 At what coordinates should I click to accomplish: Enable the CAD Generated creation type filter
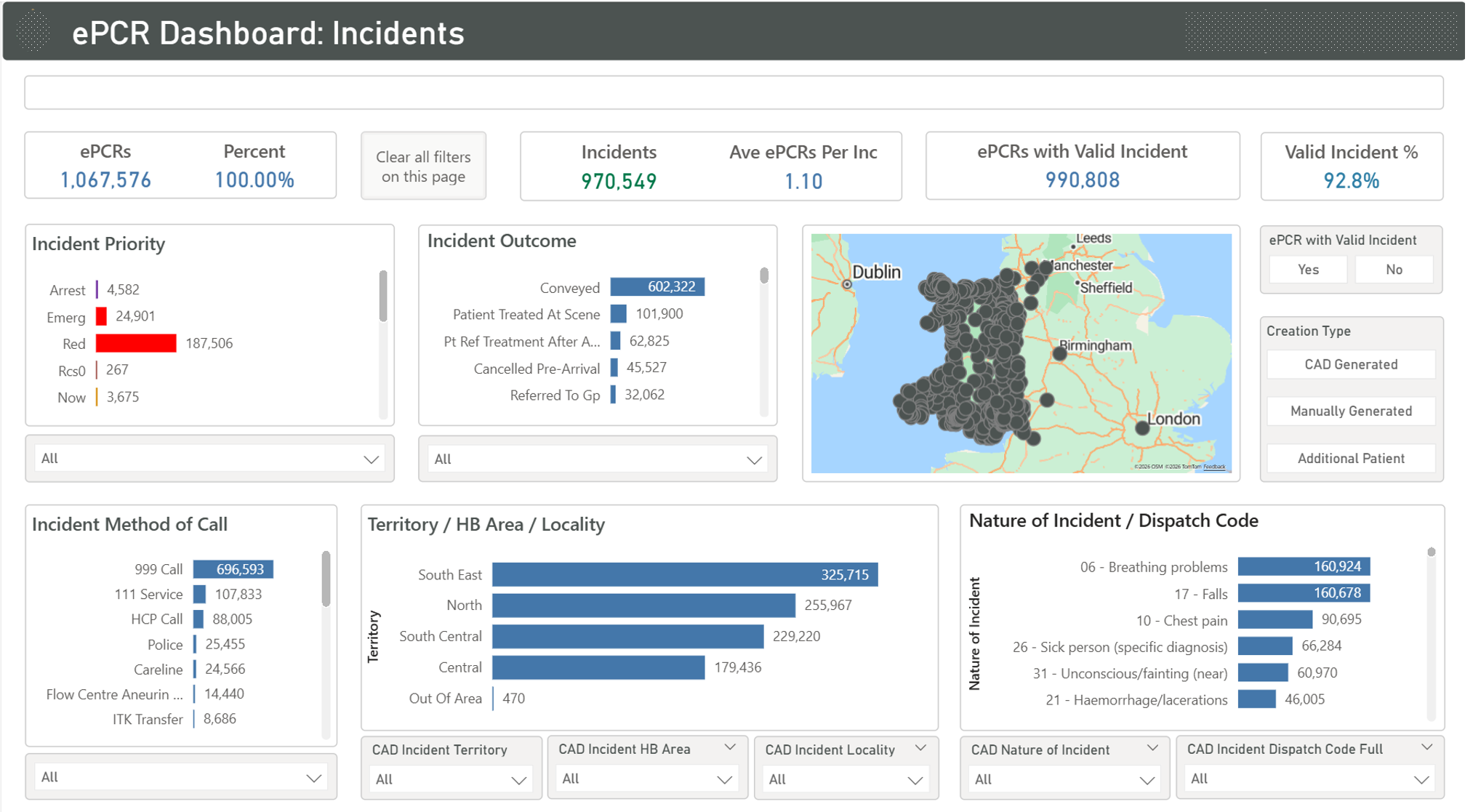(1350, 364)
